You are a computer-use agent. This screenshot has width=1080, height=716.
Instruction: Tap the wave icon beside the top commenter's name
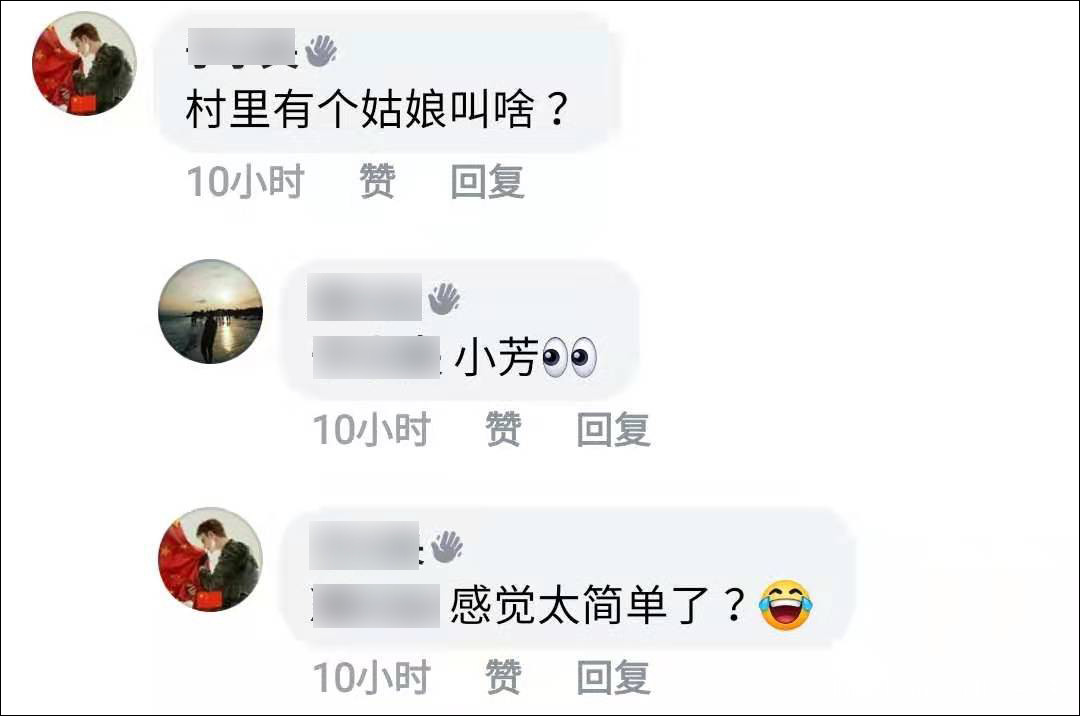click(320, 50)
